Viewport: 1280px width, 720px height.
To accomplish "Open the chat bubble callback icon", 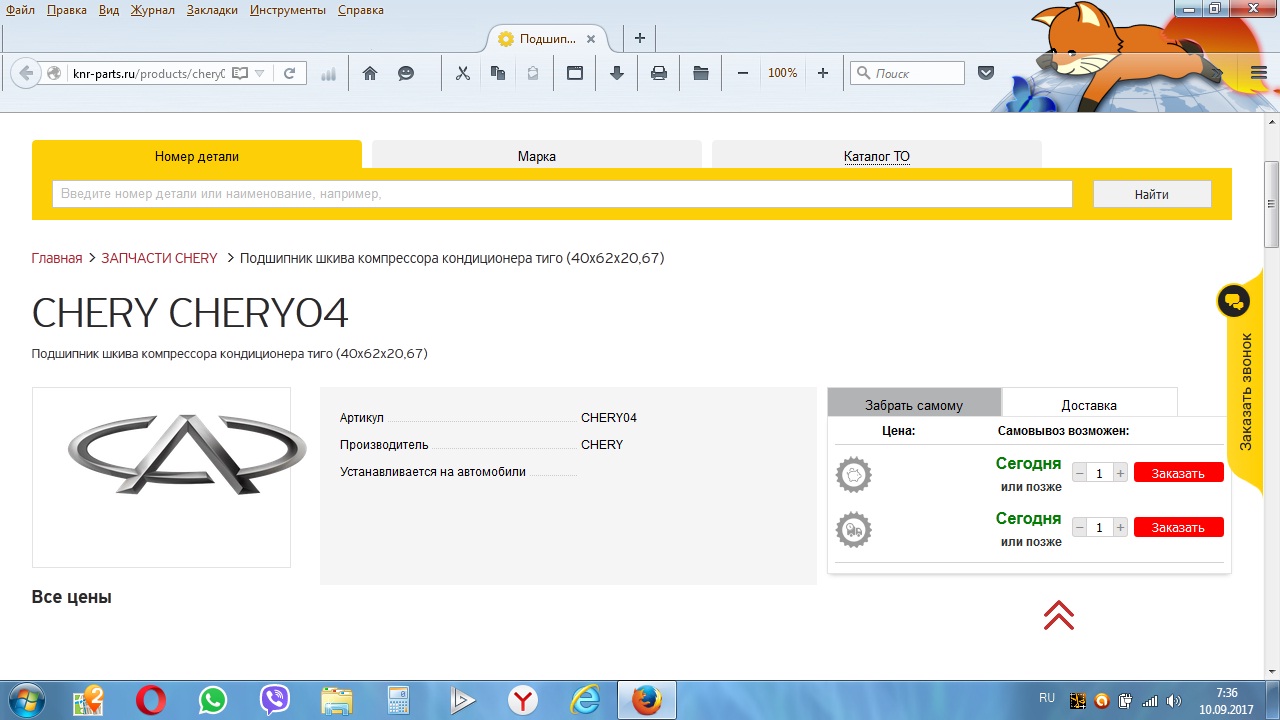I will click(x=1234, y=301).
